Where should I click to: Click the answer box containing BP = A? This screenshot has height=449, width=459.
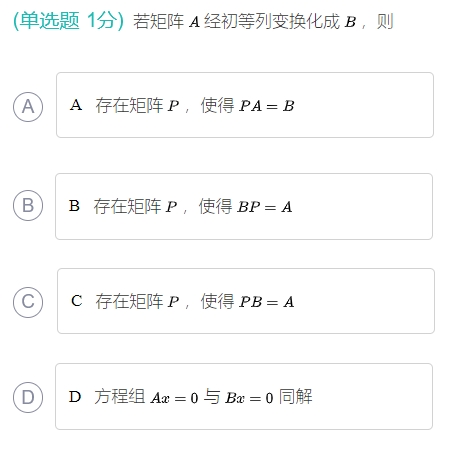click(244, 206)
